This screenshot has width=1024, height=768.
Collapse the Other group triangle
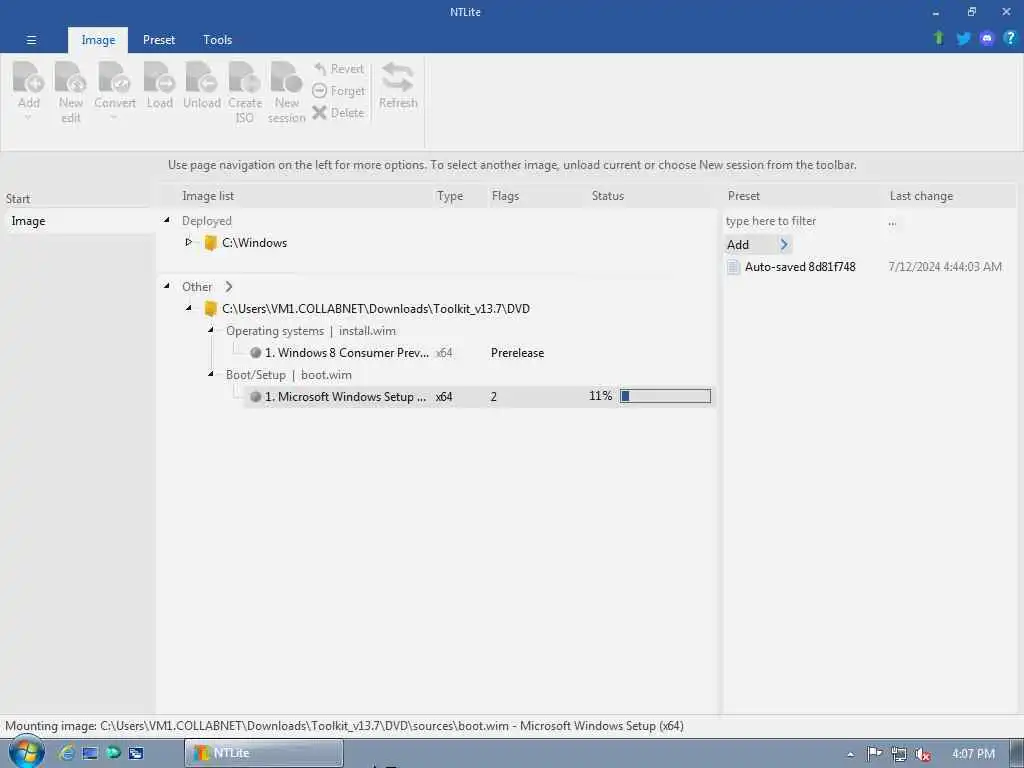point(167,286)
